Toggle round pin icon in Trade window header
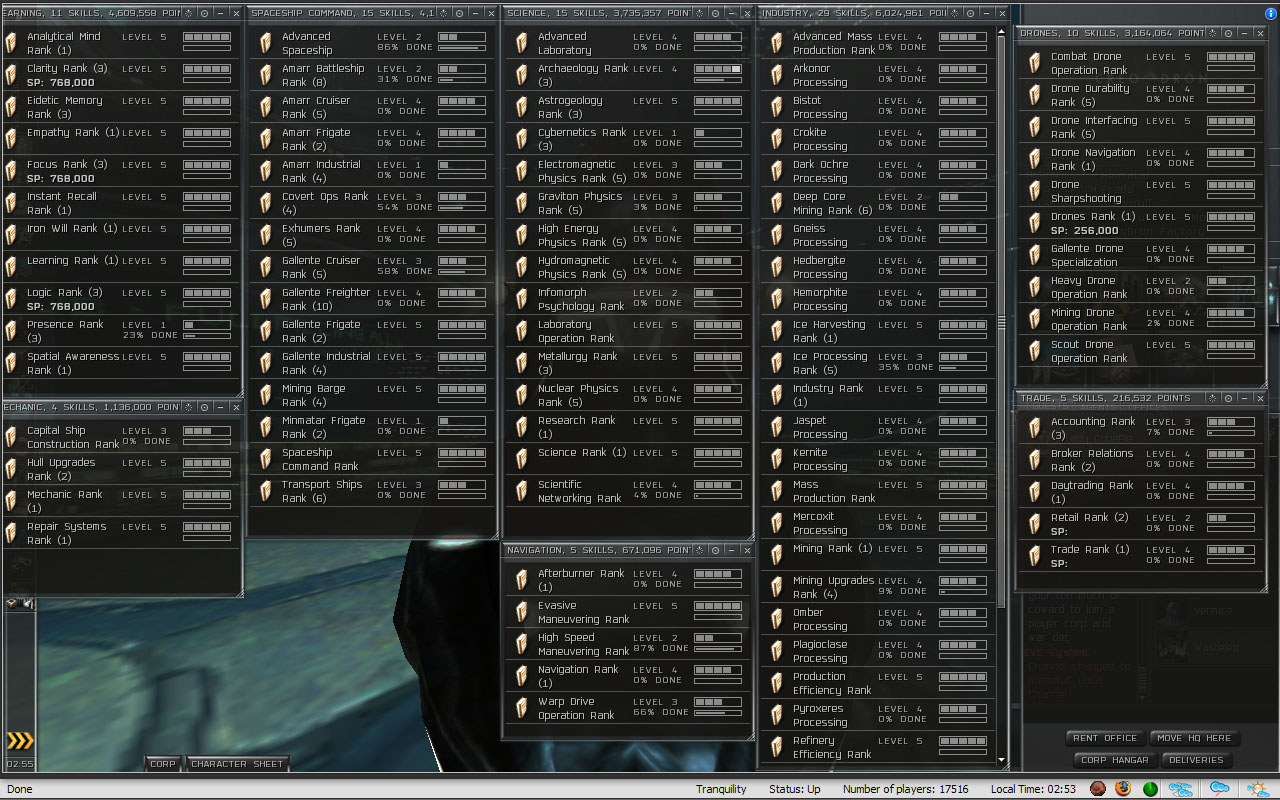The height and width of the screenshot is (800, 1280). click(x=1228, y=398)
